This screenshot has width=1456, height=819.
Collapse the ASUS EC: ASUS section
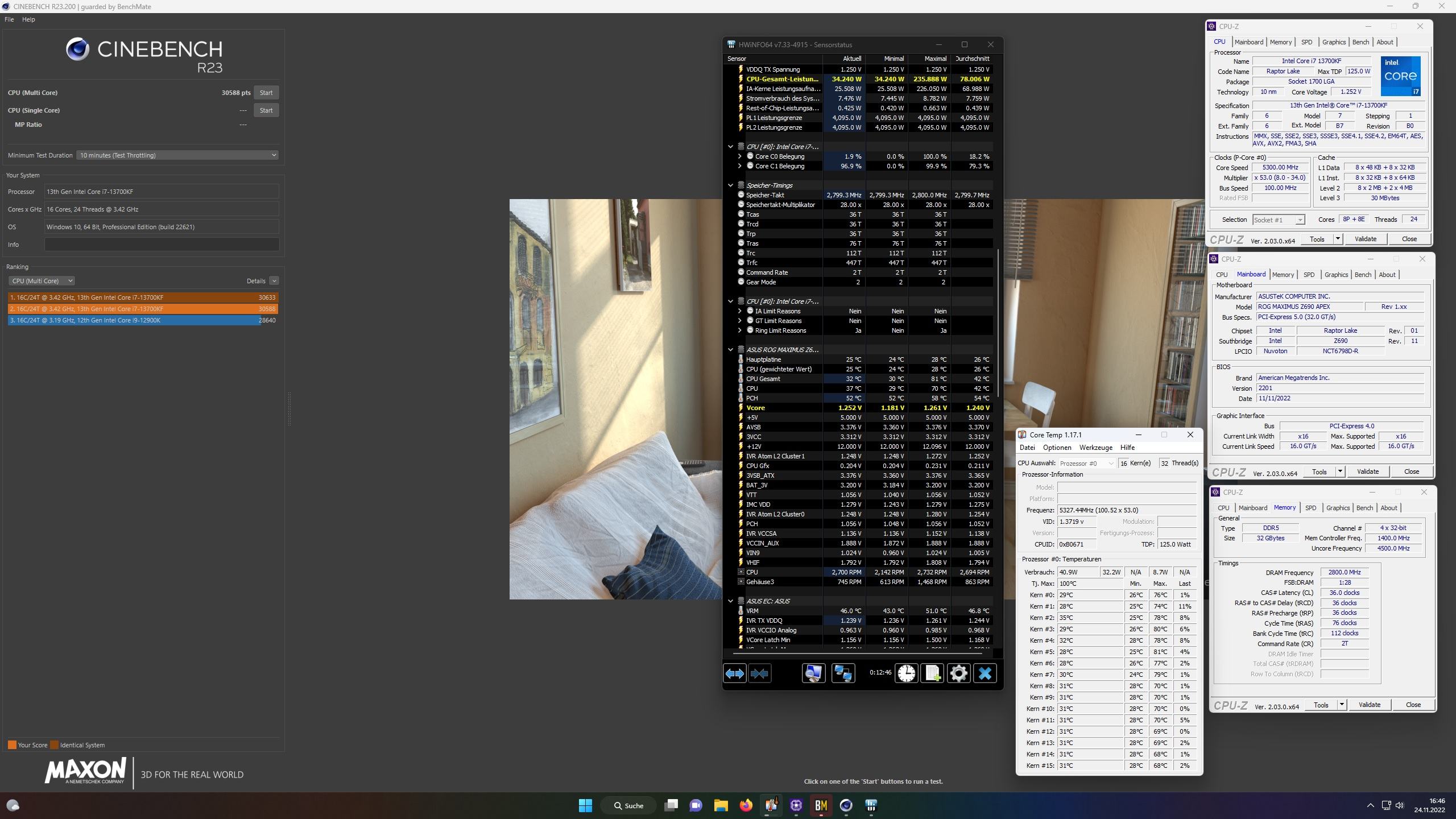click(730, 601)
